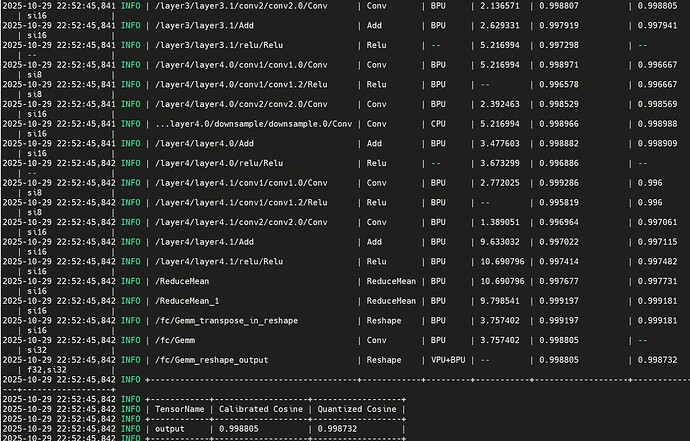Click the /fc/Gemm node name
Viewport: 690px width, 441px height.
175,340
